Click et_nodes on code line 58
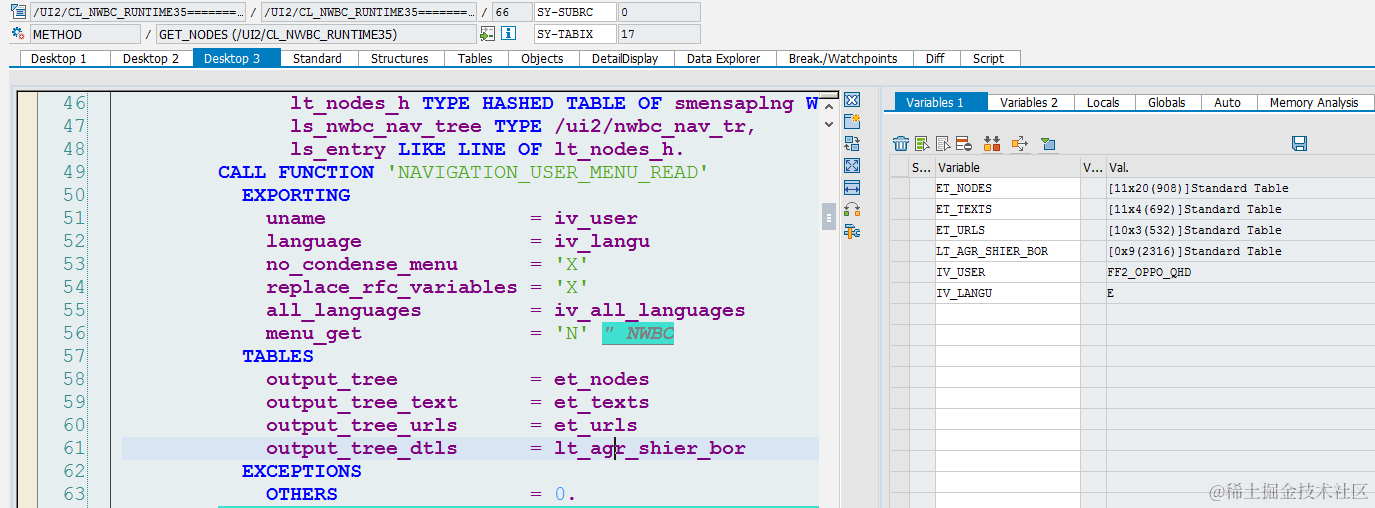 coord(602,379)
